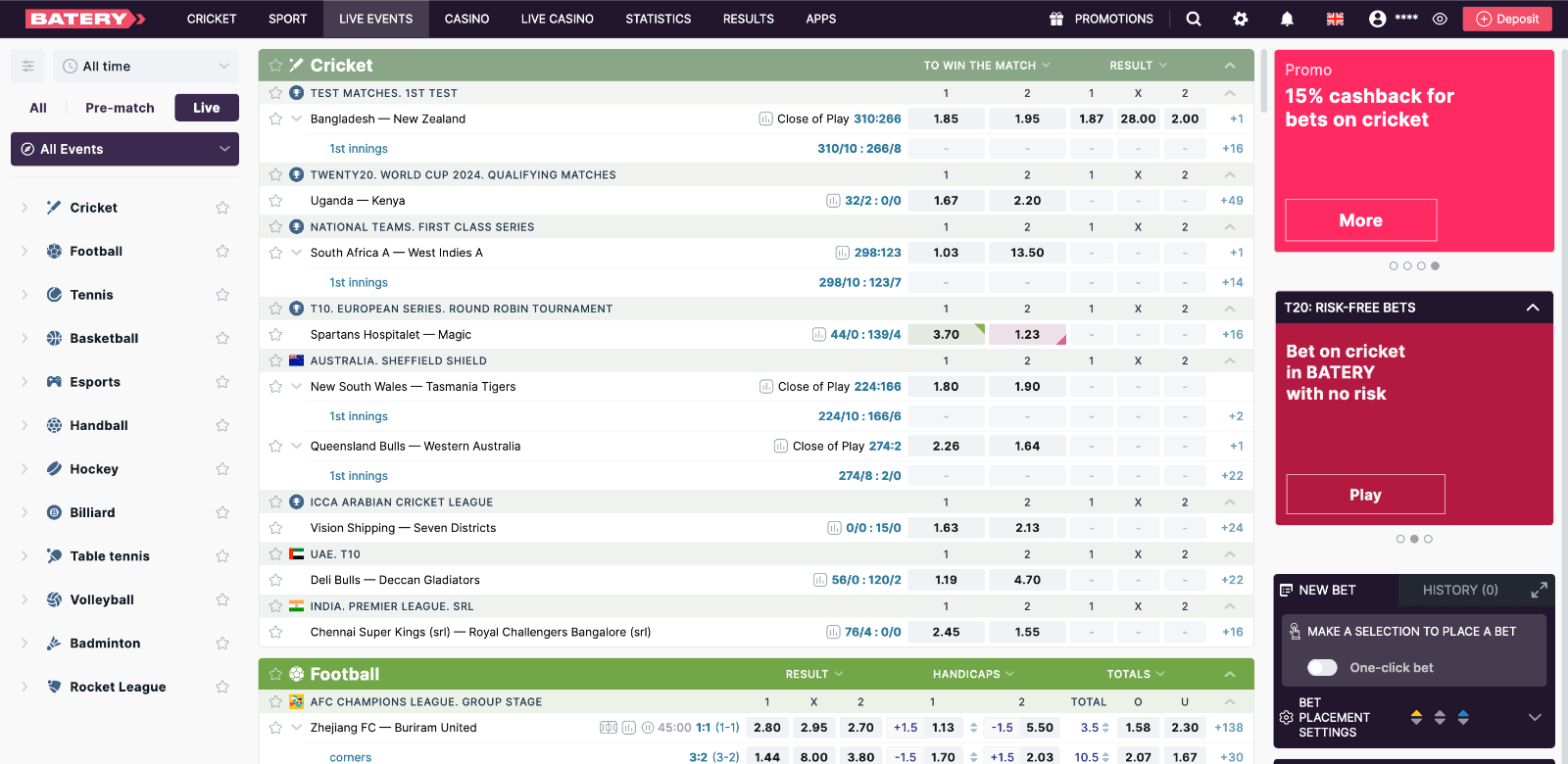Star the Vision Shipping — Seven Districts match

click(275, 528)
